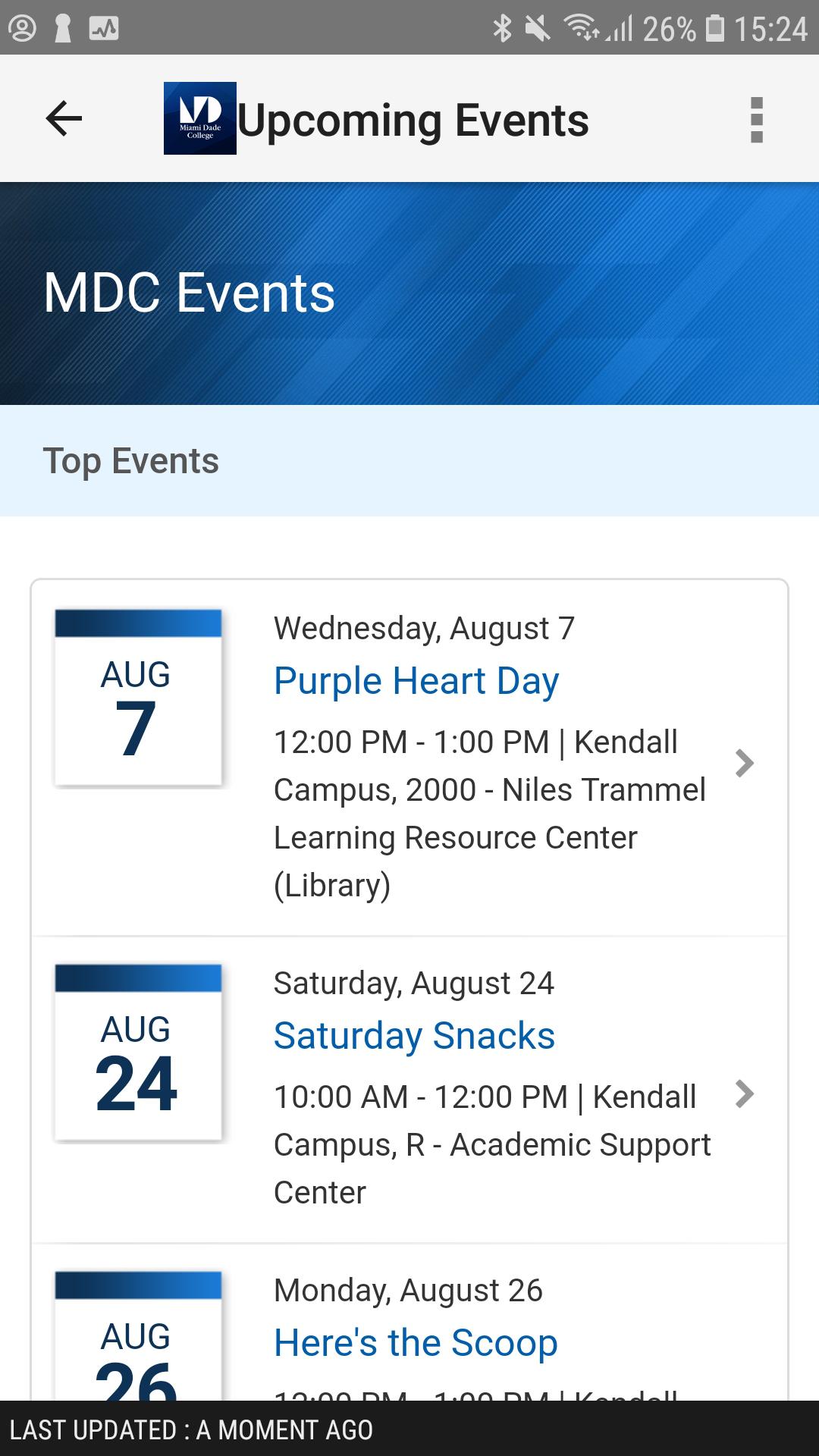Open the three-dot overflow menu
Viewport: 819px width, 1456px height.
(x=756, y=120)
